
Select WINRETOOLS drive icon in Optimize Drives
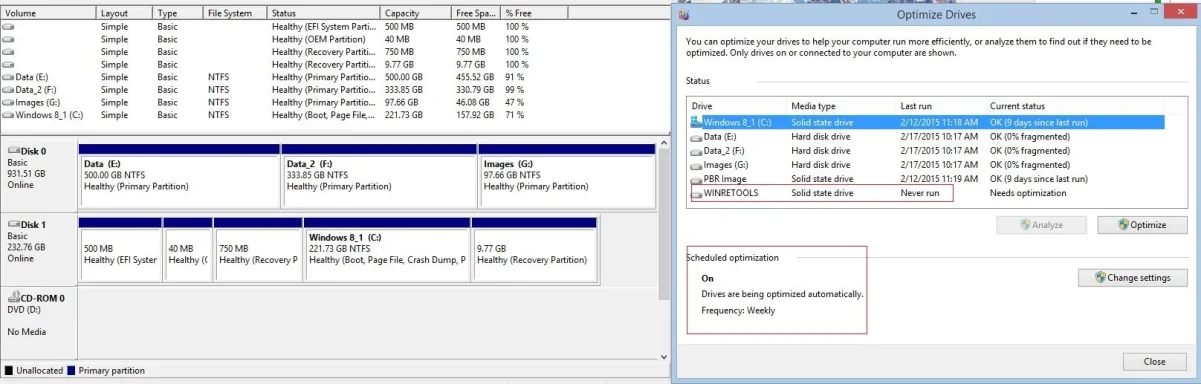click(697, 193)
